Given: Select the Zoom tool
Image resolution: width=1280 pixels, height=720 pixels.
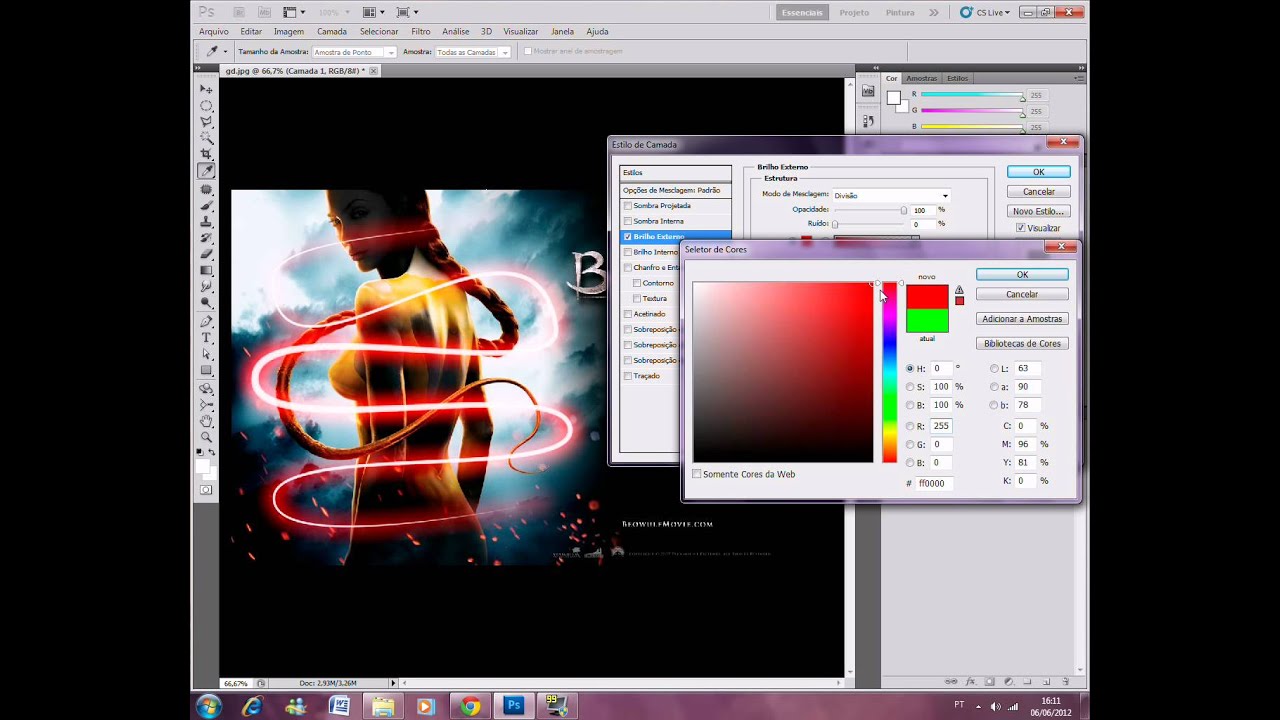Looking at the screenshot, I should [206, 437].
